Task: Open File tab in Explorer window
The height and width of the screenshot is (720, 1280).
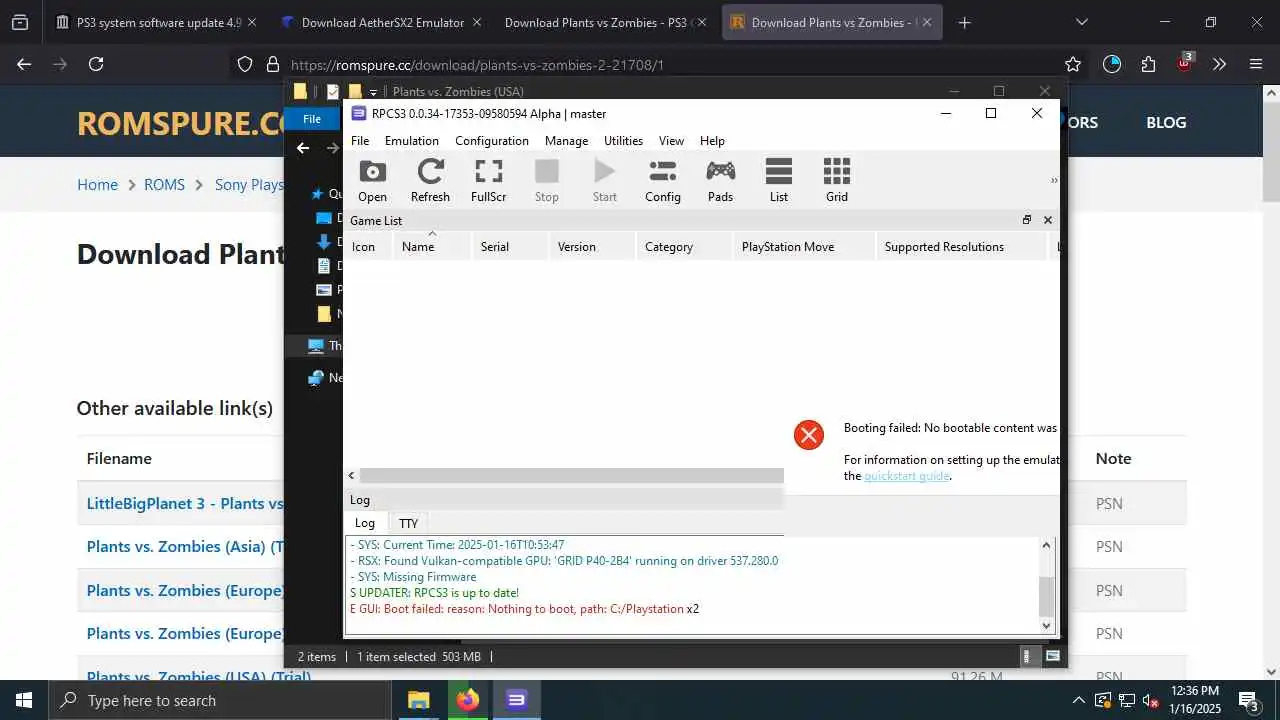Action: coord(312,119)
